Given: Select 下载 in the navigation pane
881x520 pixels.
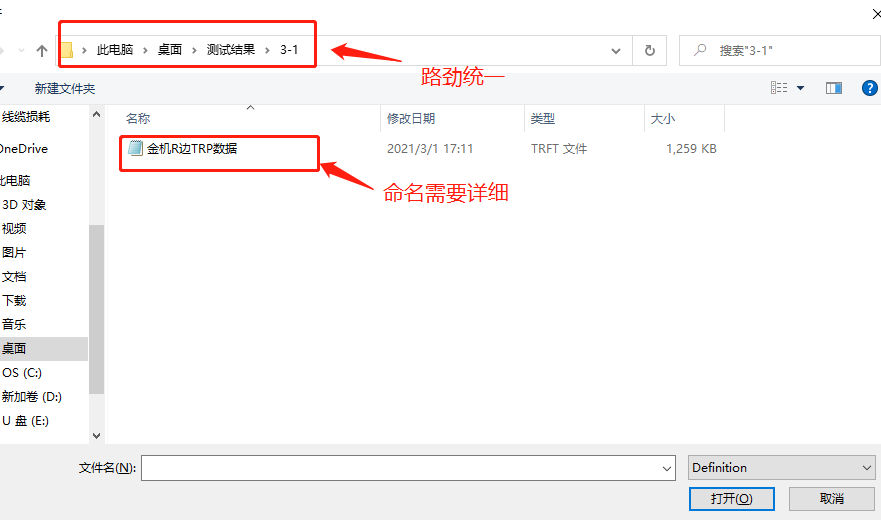Looking at the screenshot, I should [x=14, y=300].
